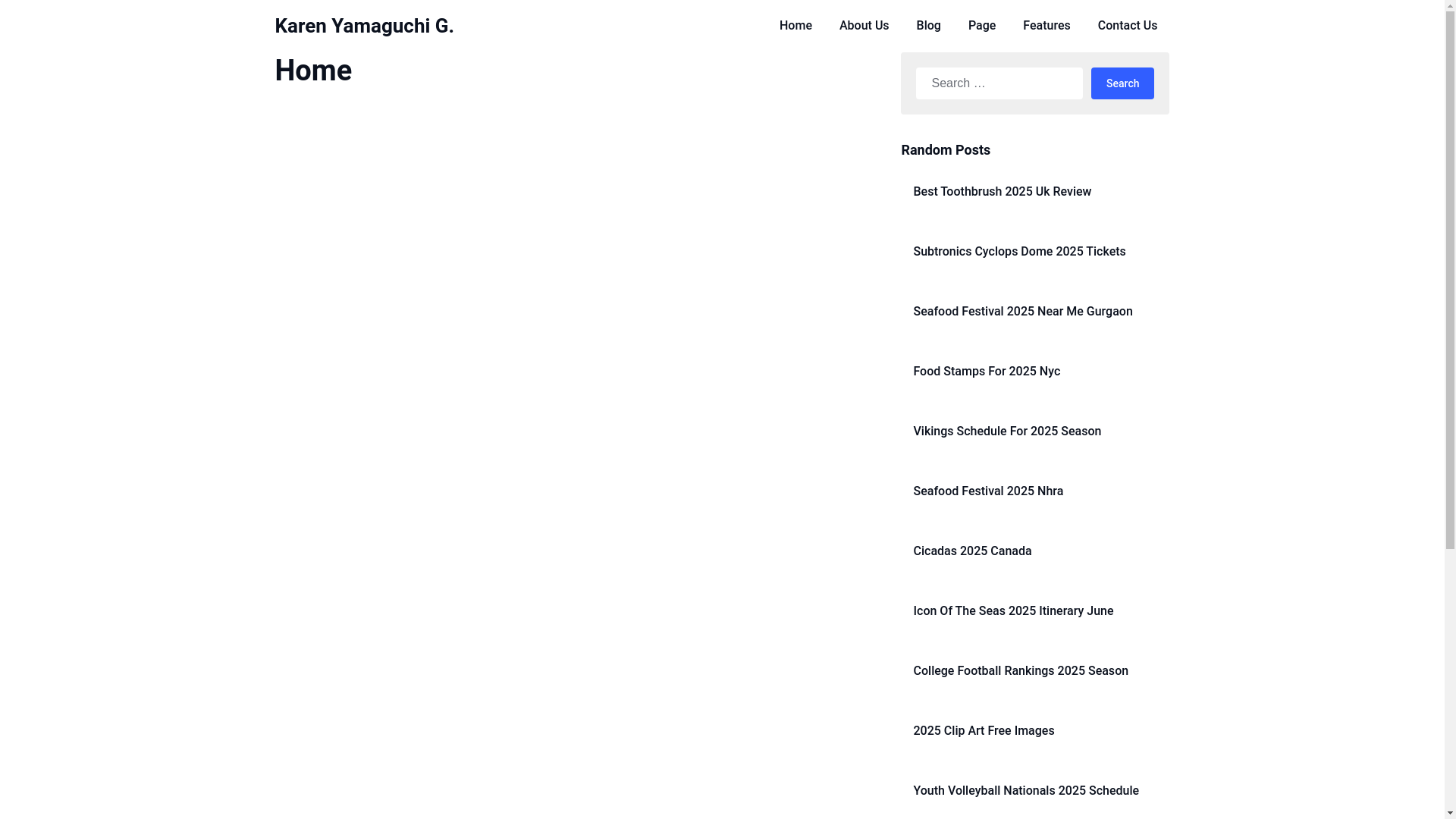Open Vikings Schedule For 2025 Season post
This screenshot has height=819, width=1456.
[1007, 431]
